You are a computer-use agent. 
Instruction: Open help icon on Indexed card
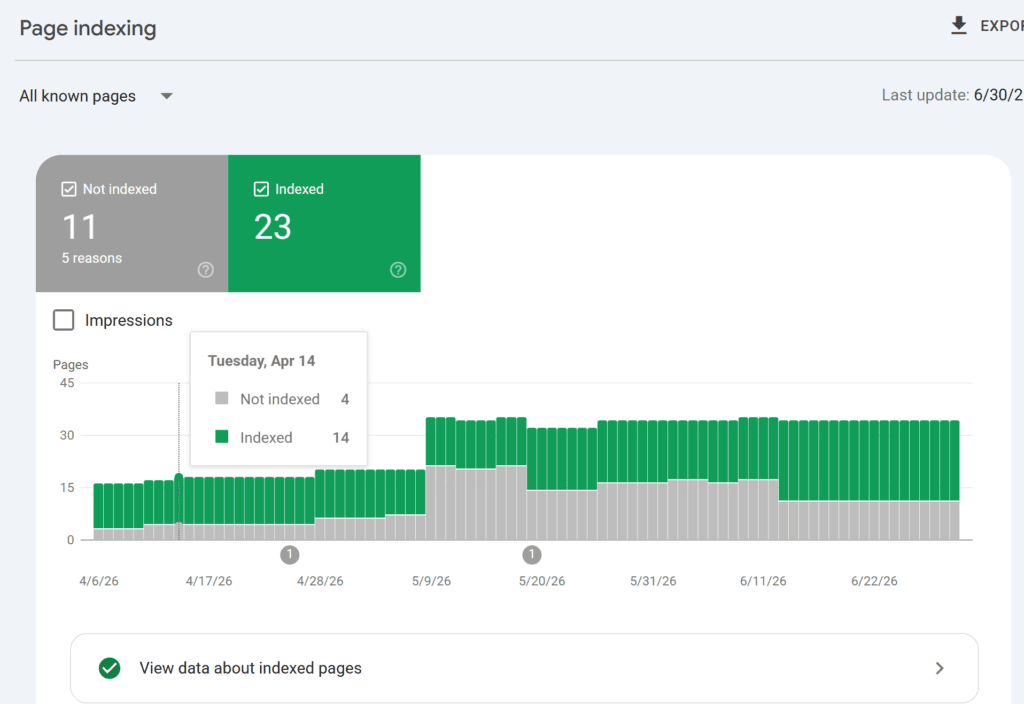coord(398,270)
